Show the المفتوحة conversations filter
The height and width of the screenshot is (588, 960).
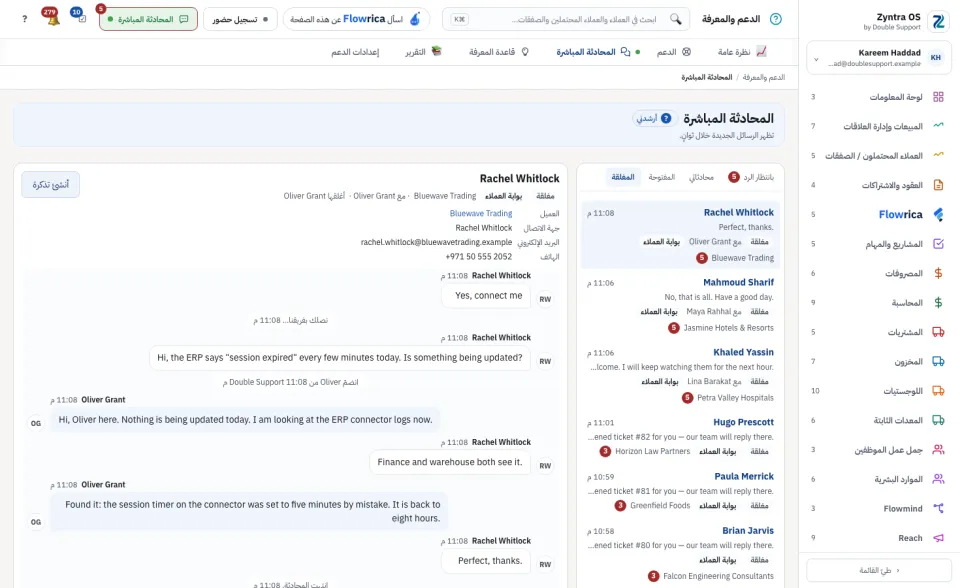[661, 177]
